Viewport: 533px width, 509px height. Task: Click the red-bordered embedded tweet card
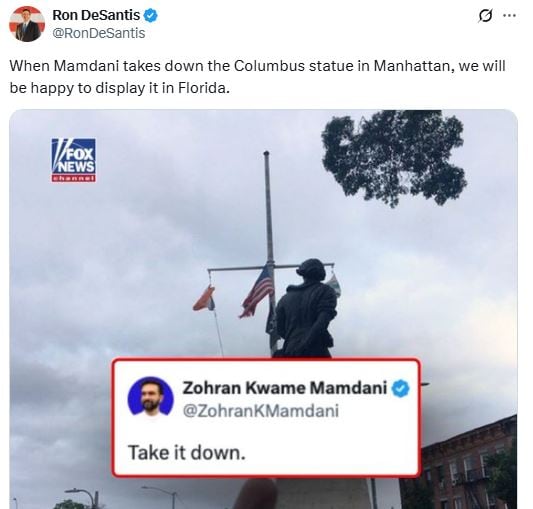click(x=266, y=418)
